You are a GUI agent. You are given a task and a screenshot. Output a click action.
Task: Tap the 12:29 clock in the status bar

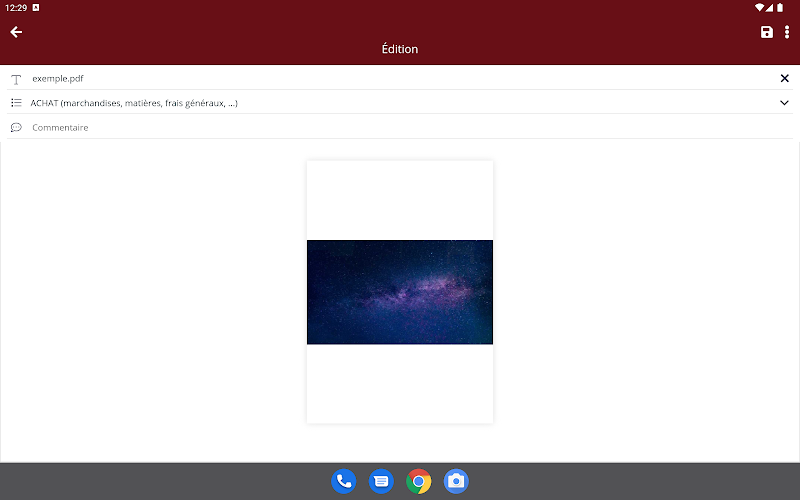[16, 8]
